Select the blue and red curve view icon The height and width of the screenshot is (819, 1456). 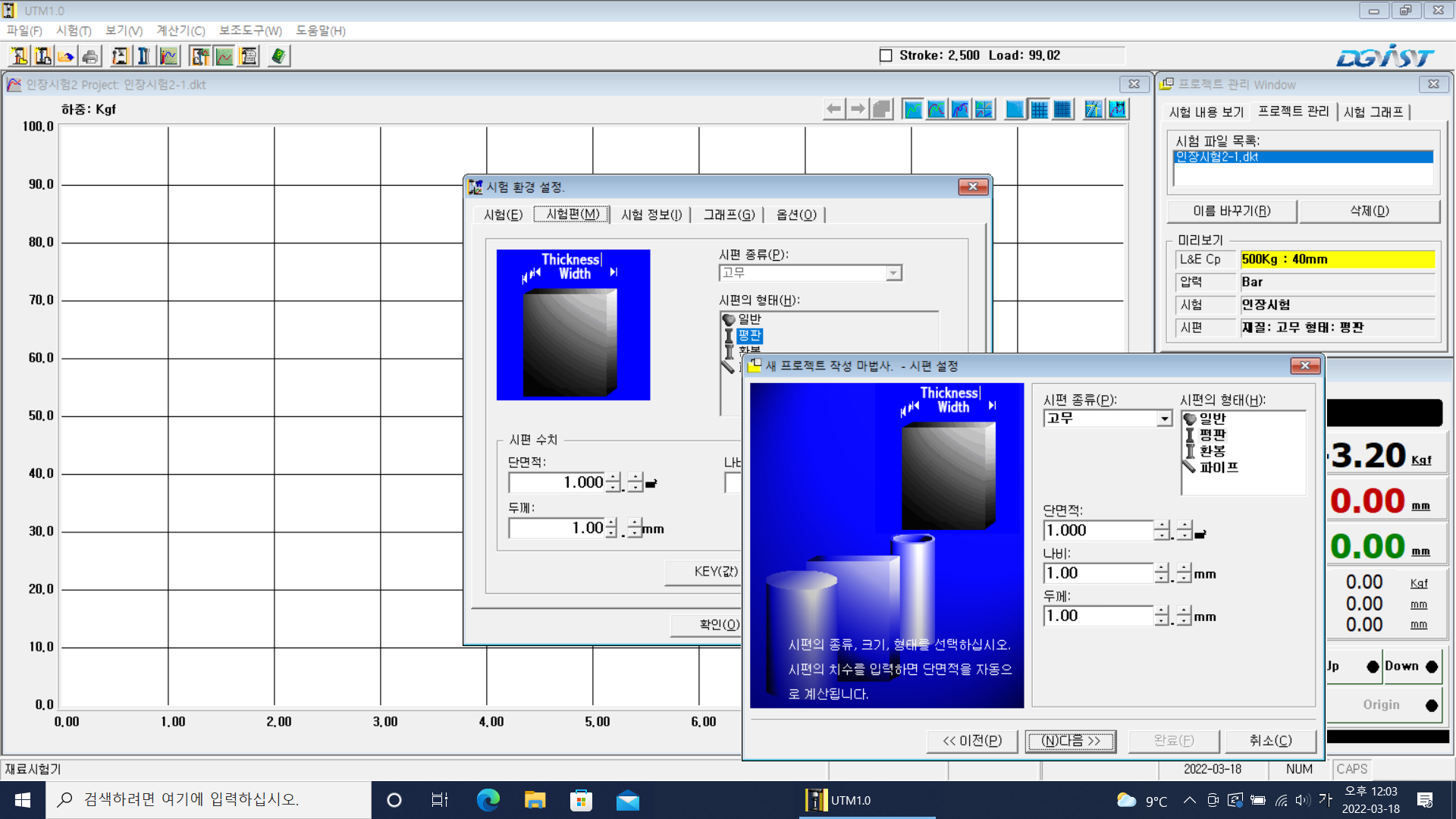point(960,109)
